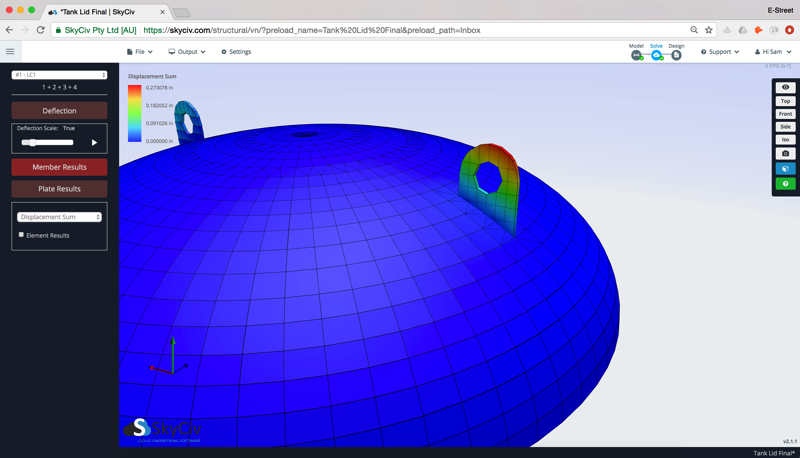Play the deflection animation
This screenshot has width=800, height=458.
[94, 143]
